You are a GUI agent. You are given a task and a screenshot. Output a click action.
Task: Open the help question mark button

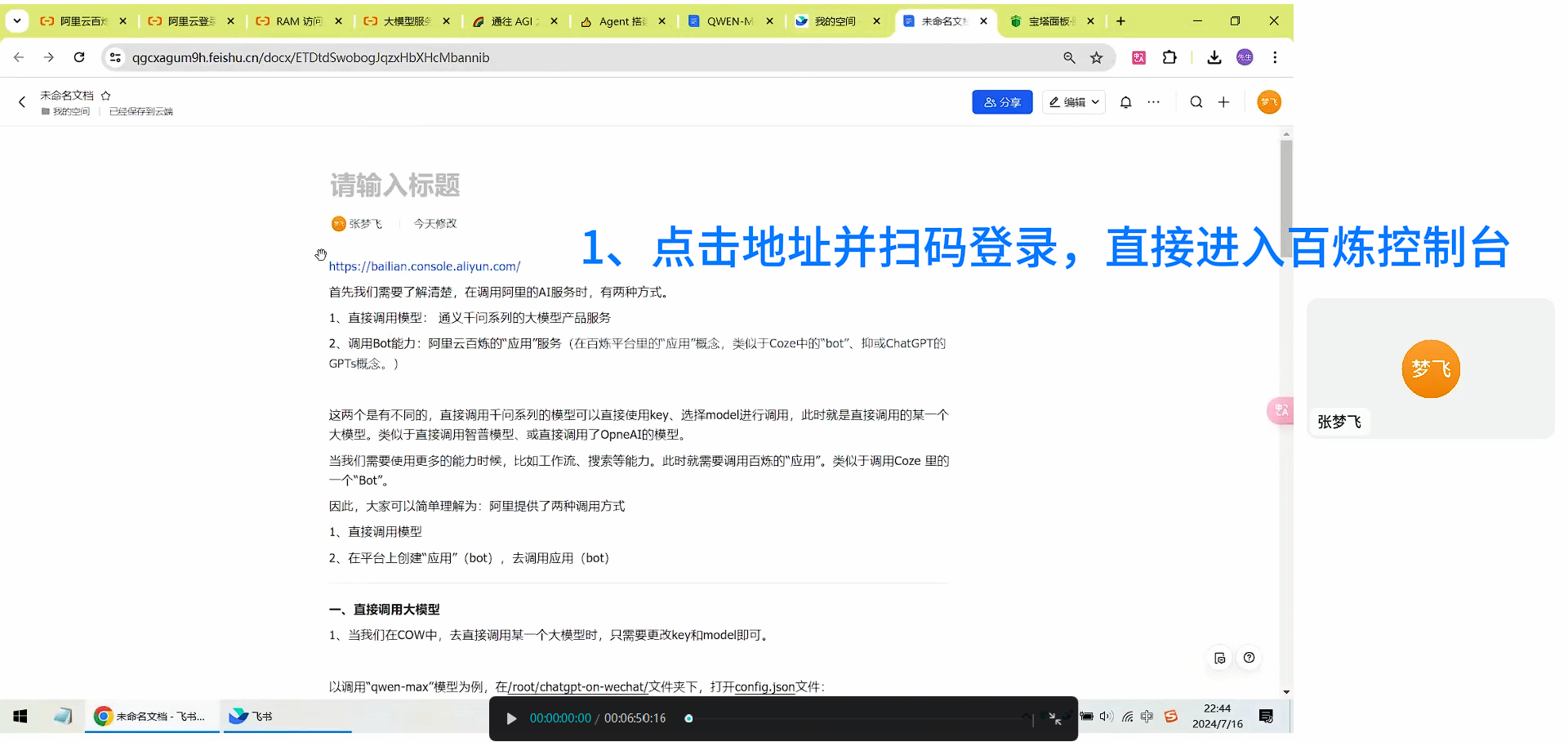pos(1249,658)
